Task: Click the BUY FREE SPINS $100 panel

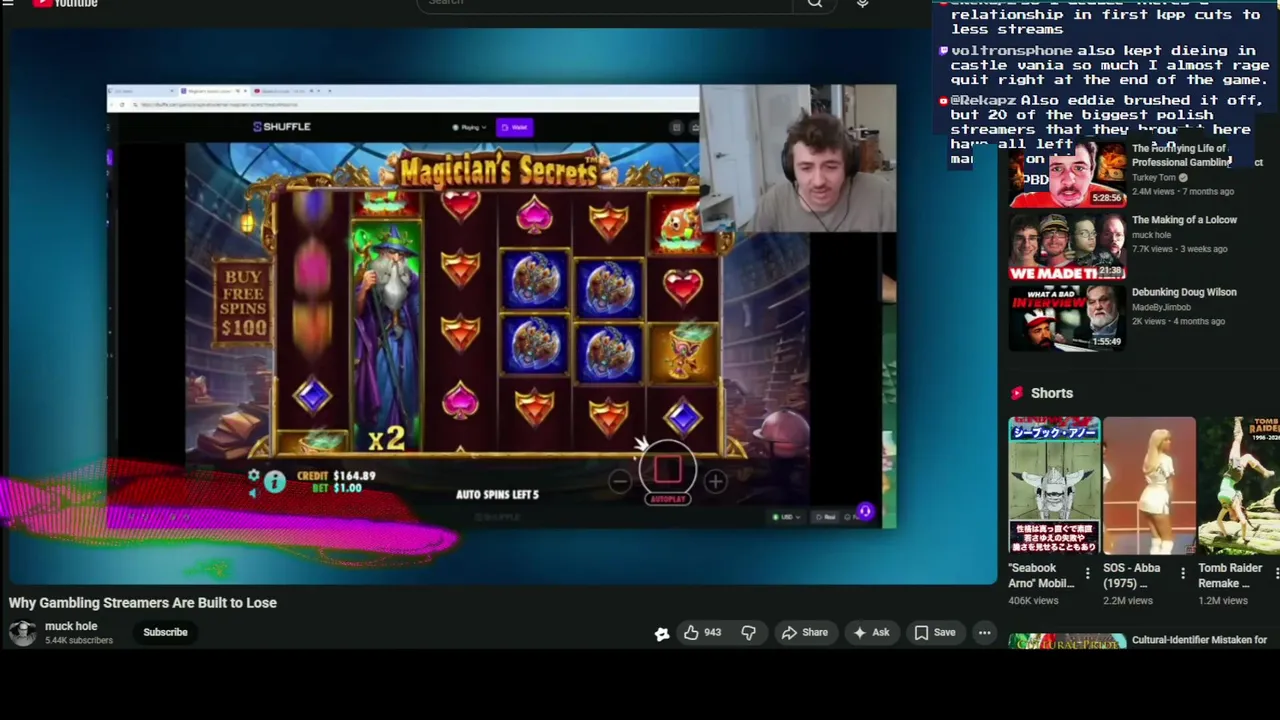Action: click(243, 302)
